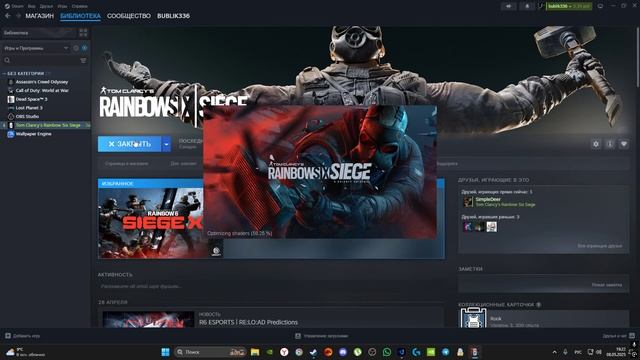Click the Windows Start button
This screenshot has width=640, height=360.
click(165, 352)
